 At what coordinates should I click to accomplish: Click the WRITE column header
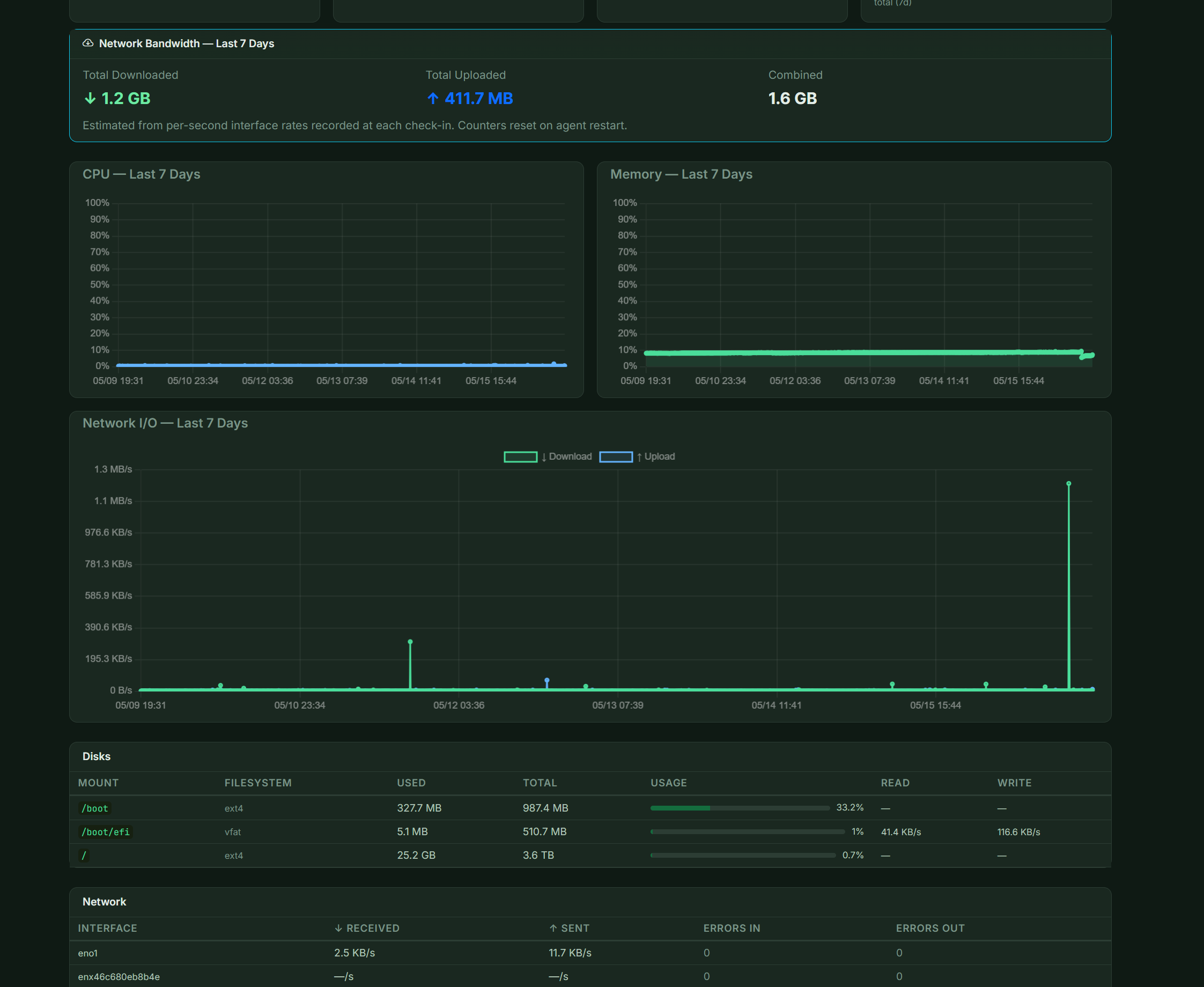point(1015,783)
